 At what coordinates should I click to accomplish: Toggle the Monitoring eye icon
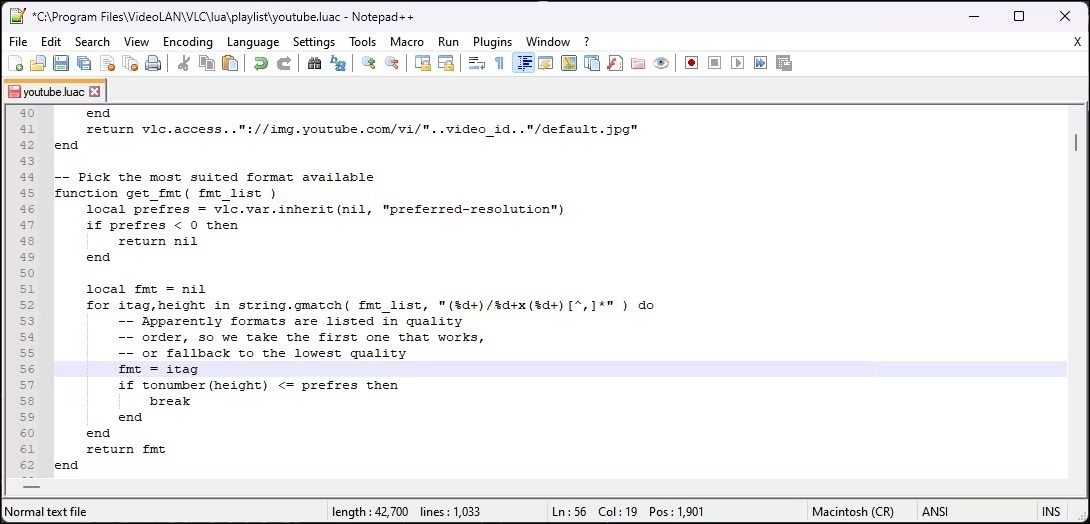pyautogui.click(x=661, y=63)
